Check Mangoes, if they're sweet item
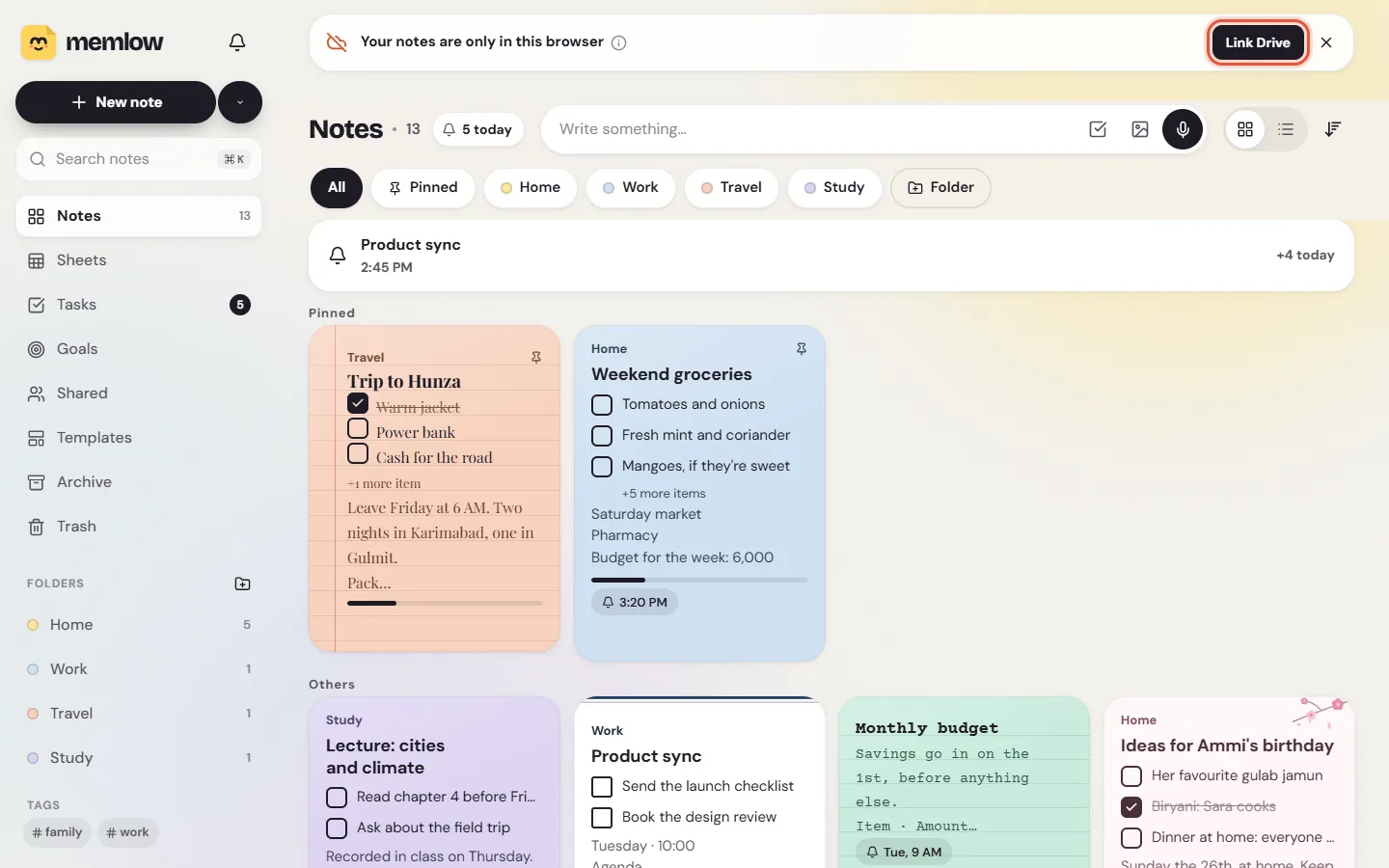Image resolution: width=1389 pixels, height=868 pixels. pyautogui.click(x=602, y=467)
